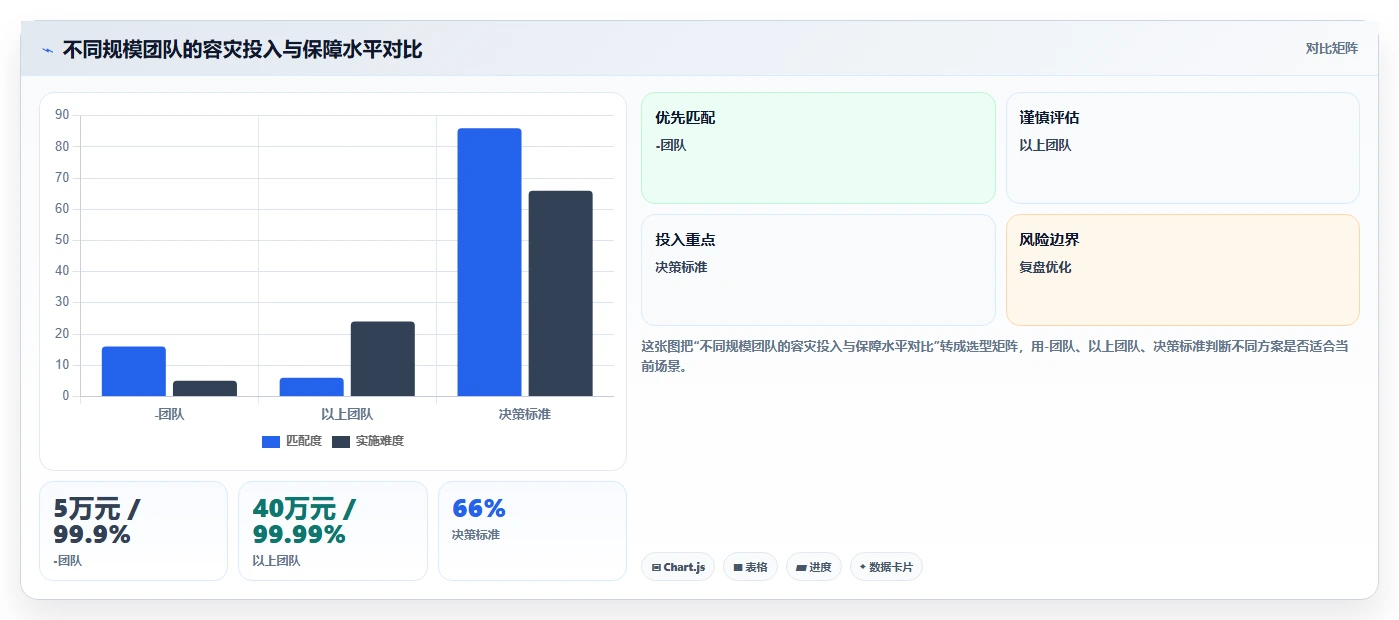Click the icon inside the 进度 chip
Viewport: 1399px width, 620px height.
click(801, 567)
